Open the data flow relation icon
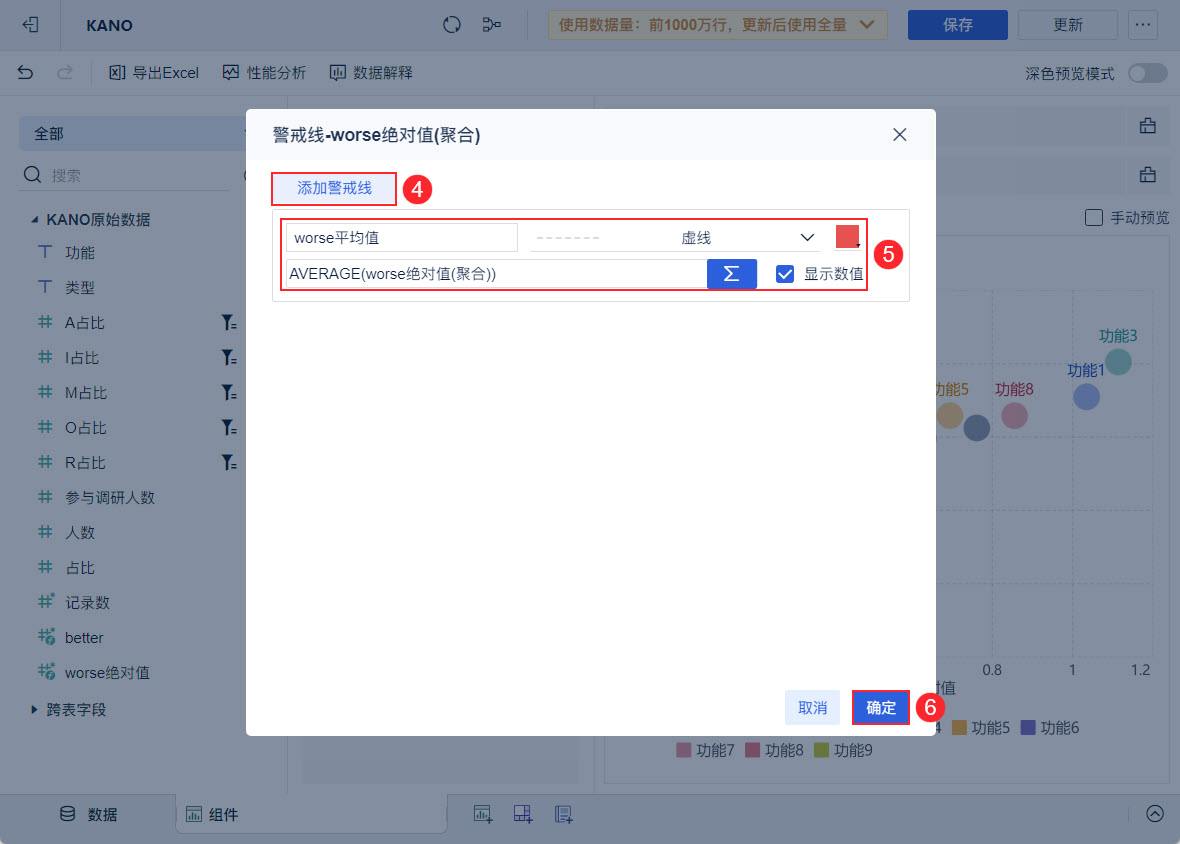This screenshot has width=1180, height=844. point(491,25)
